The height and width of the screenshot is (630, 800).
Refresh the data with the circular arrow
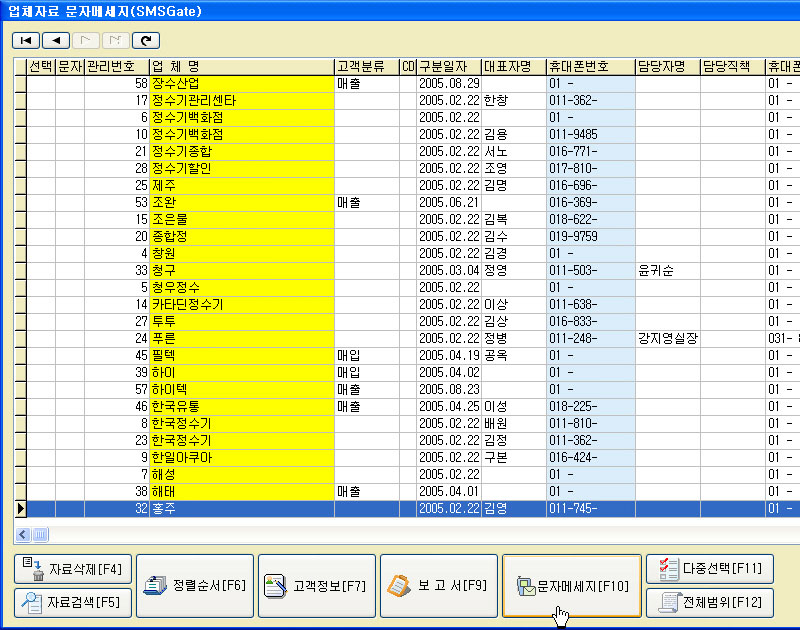pos(146,40)
